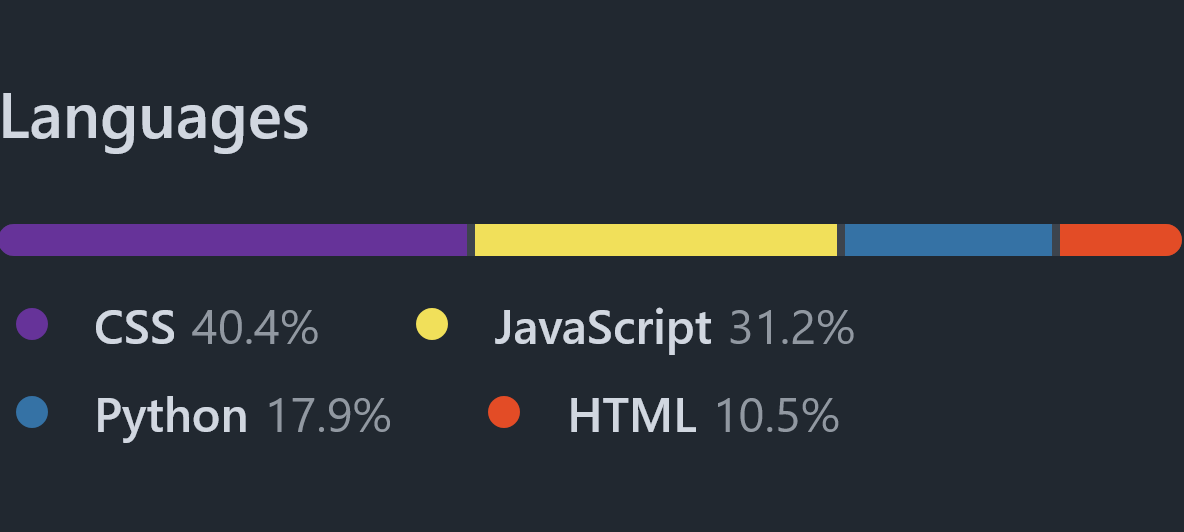Click the purple CSS color dot
The width and height of the screenshot is (1184, 532).
pyautogui.click(x=32, y=325)
